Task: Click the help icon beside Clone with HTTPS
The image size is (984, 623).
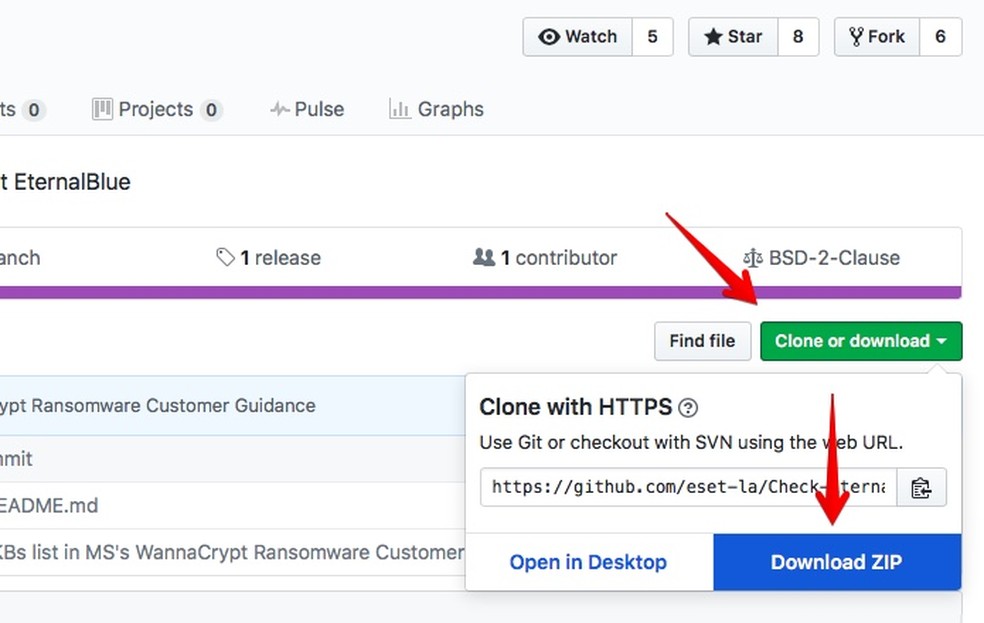Action: click(x=688, y=407)
